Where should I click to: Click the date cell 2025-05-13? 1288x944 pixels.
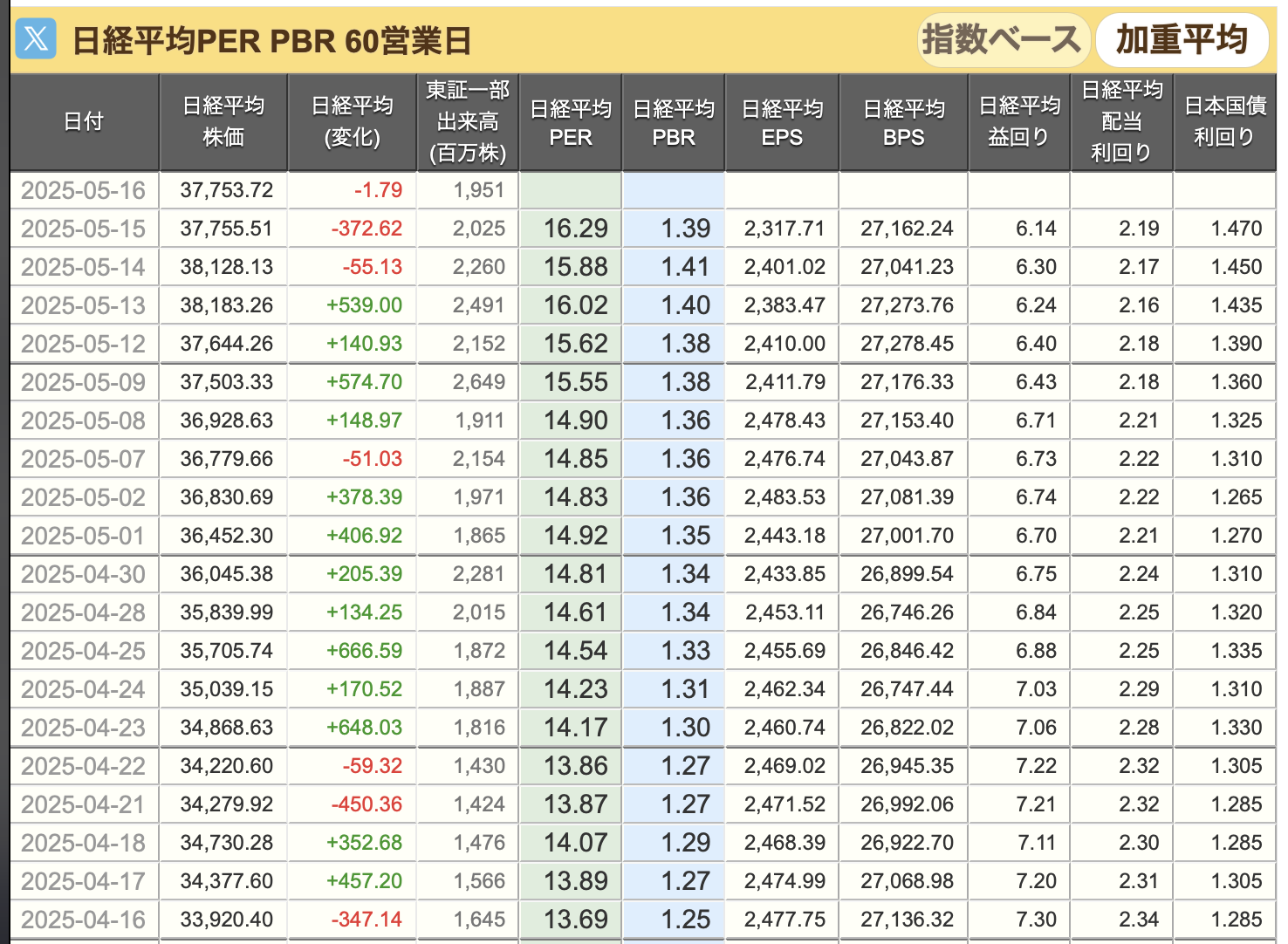pyautogui.click(x=83, y=305)
